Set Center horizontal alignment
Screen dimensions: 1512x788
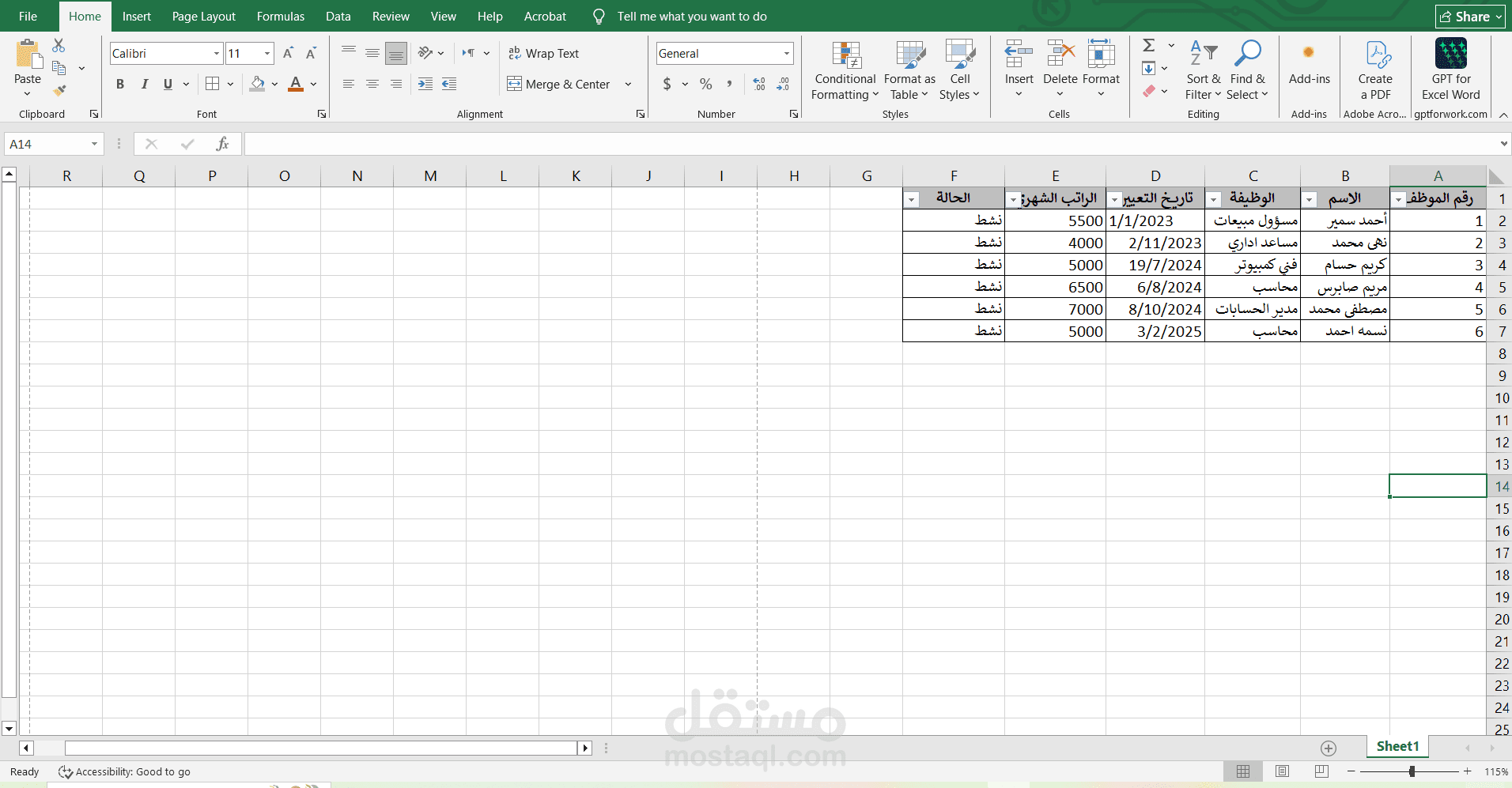372,84
